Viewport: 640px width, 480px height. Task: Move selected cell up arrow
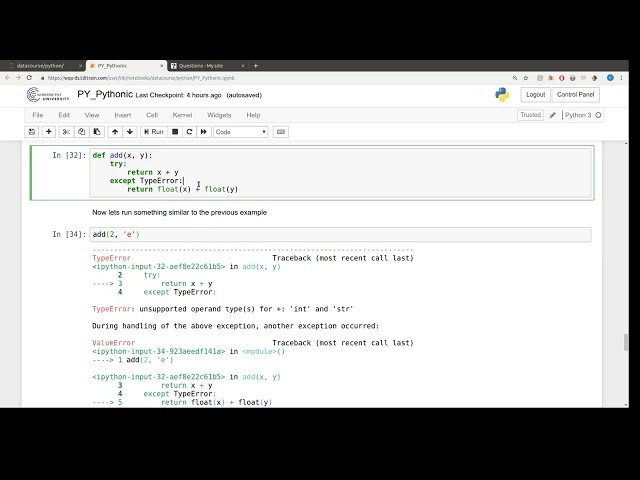[x=115, y=132]
